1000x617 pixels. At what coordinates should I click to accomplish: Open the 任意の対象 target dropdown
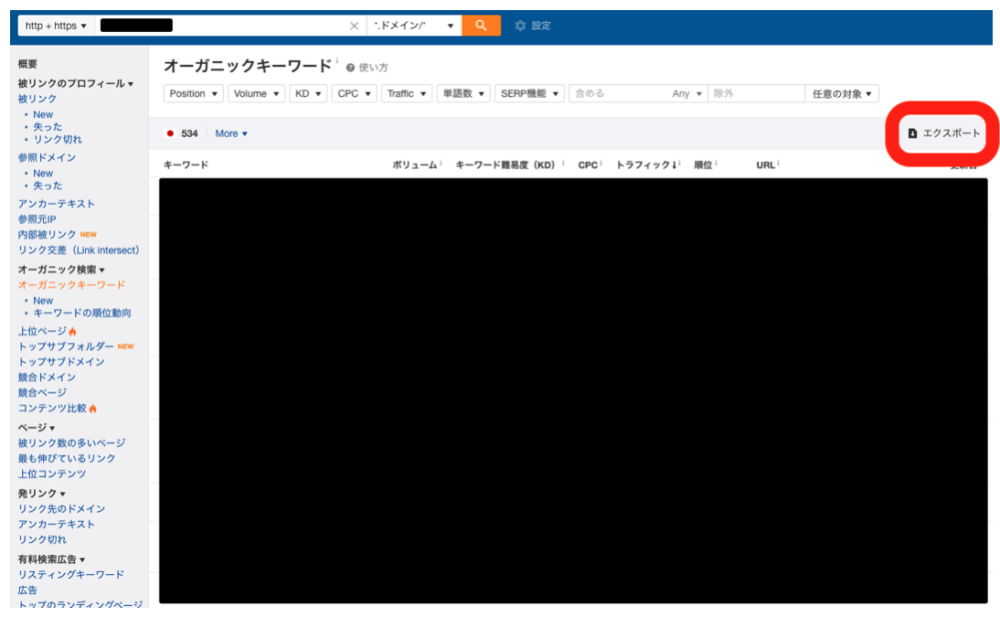(x=842, y=94)
